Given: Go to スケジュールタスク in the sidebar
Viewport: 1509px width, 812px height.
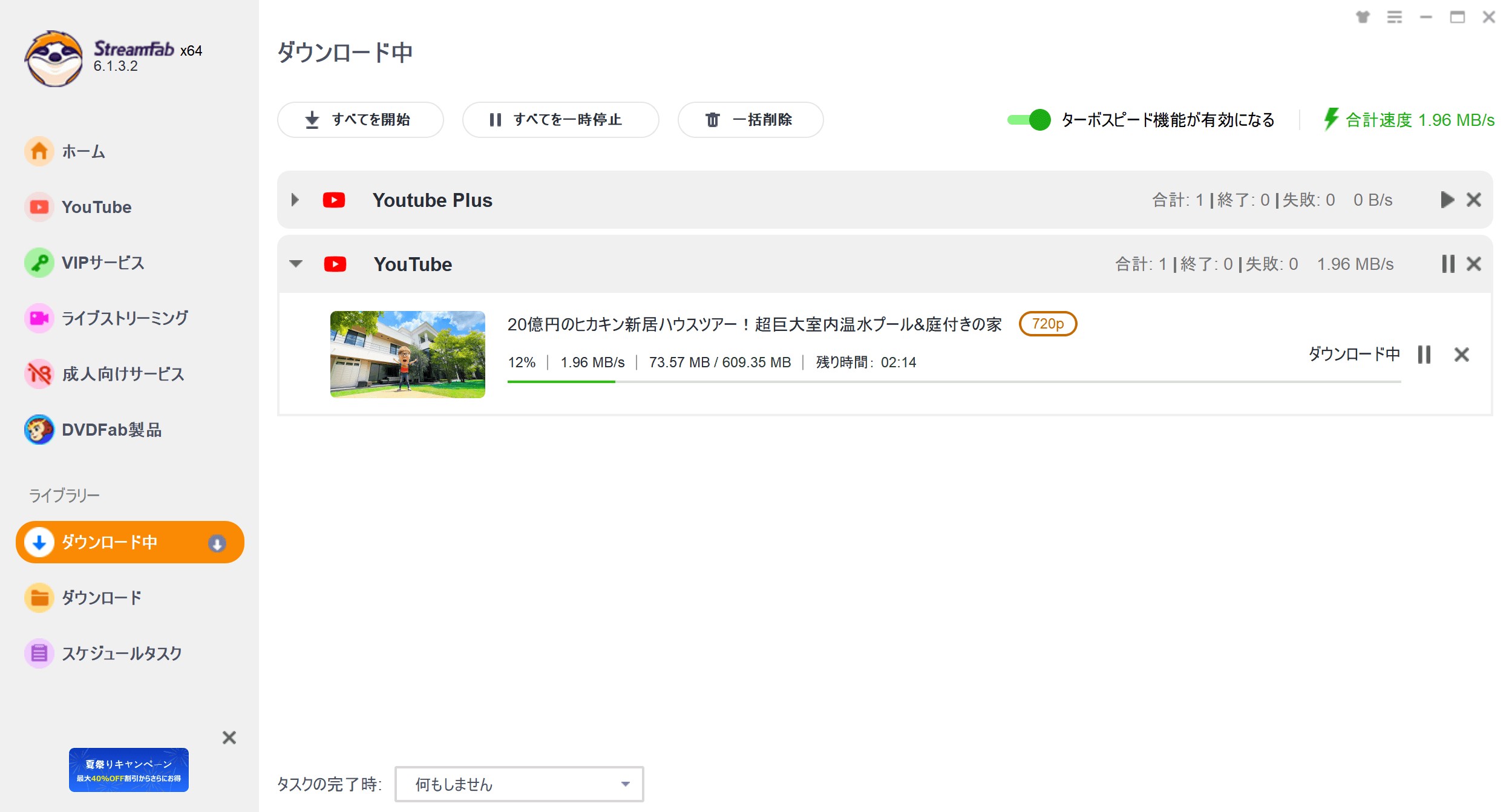Looking at the screenshot, I should coord(121,653).
